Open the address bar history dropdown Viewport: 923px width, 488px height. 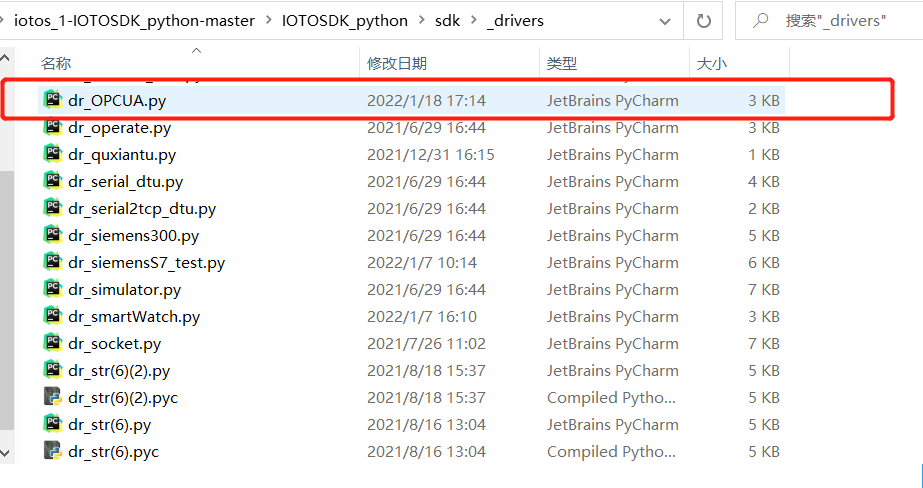click(x=663, y=20)
